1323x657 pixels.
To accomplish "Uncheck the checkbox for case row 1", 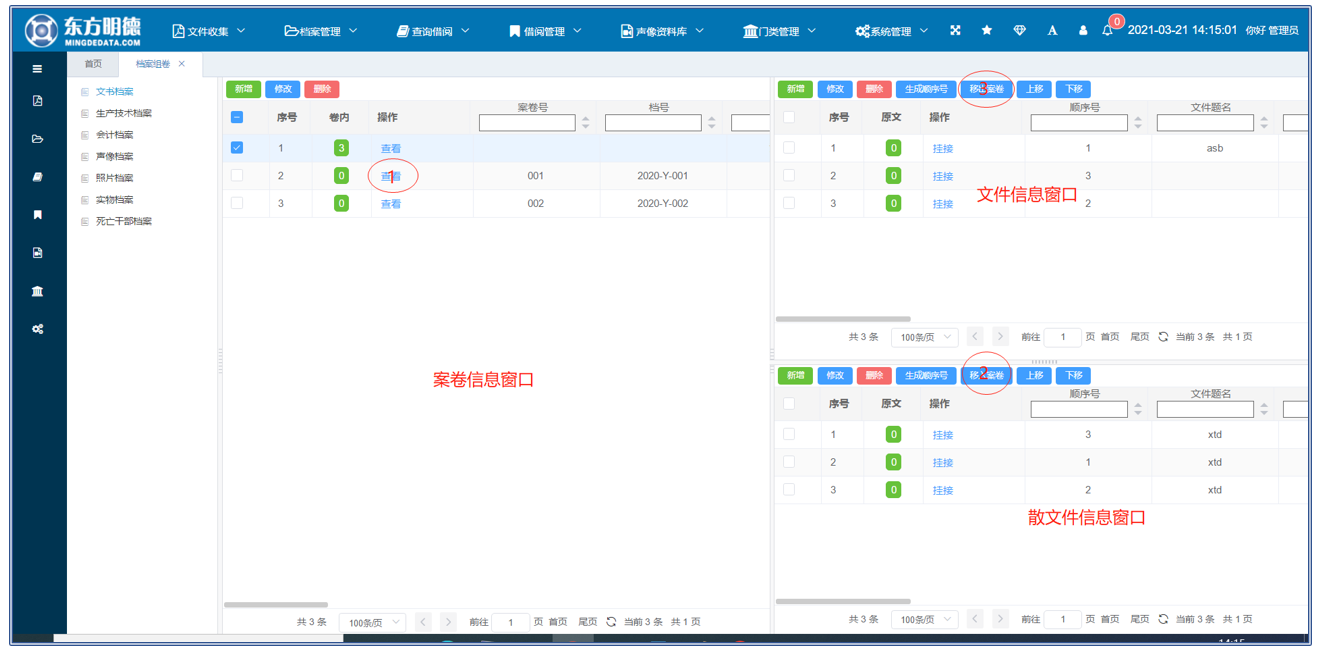I will coord(237,148).
